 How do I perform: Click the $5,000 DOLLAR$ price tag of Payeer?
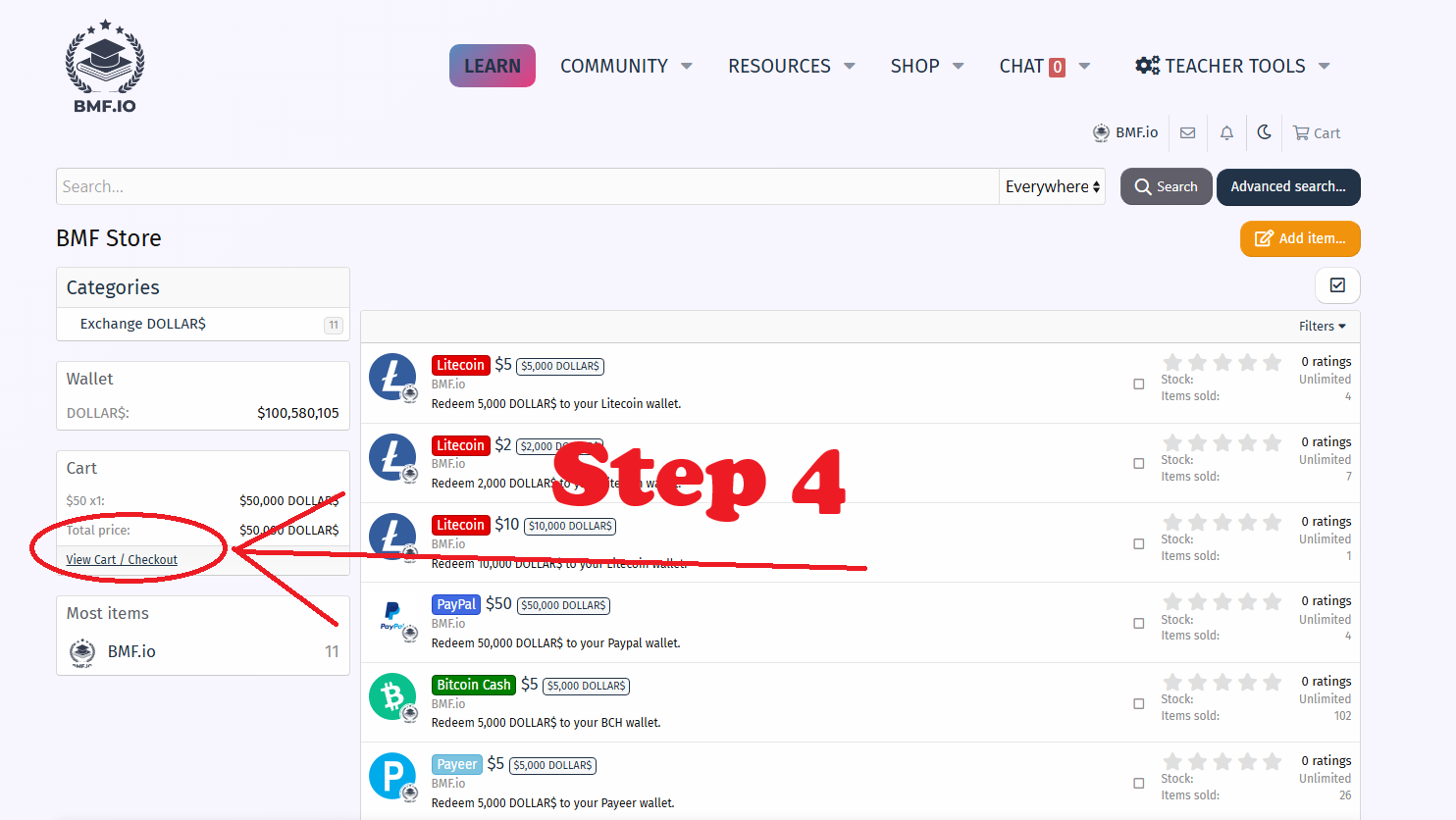pyautogui.click(x=553, y=765)
